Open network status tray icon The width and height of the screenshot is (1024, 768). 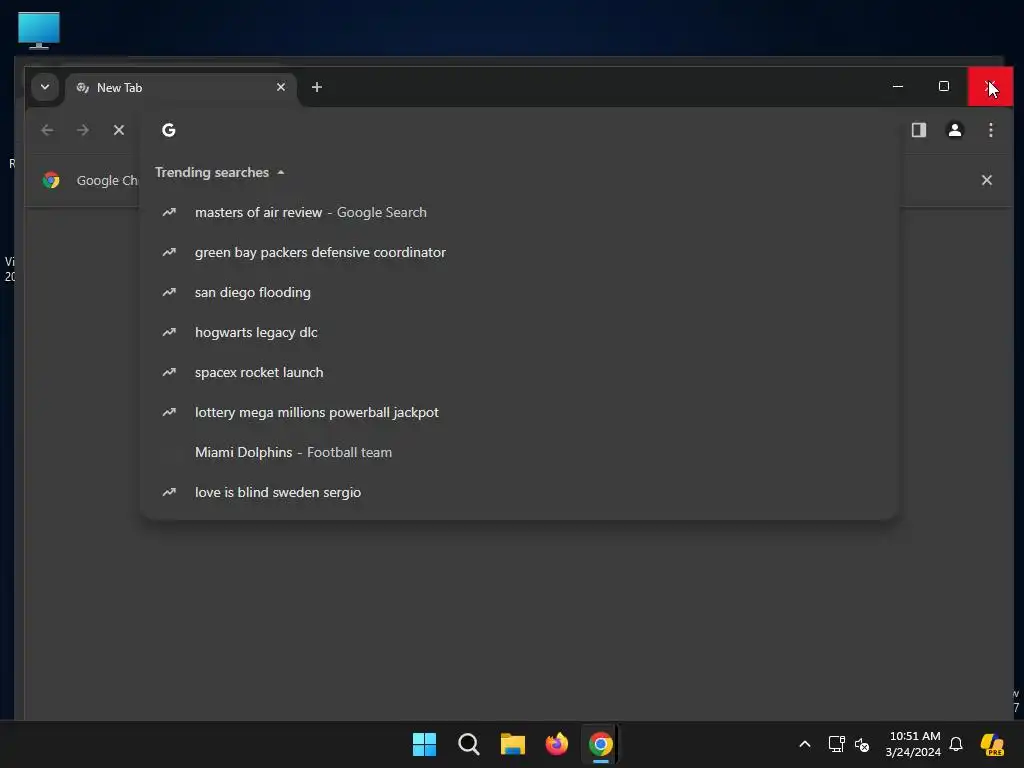click(x=837, y=744)
